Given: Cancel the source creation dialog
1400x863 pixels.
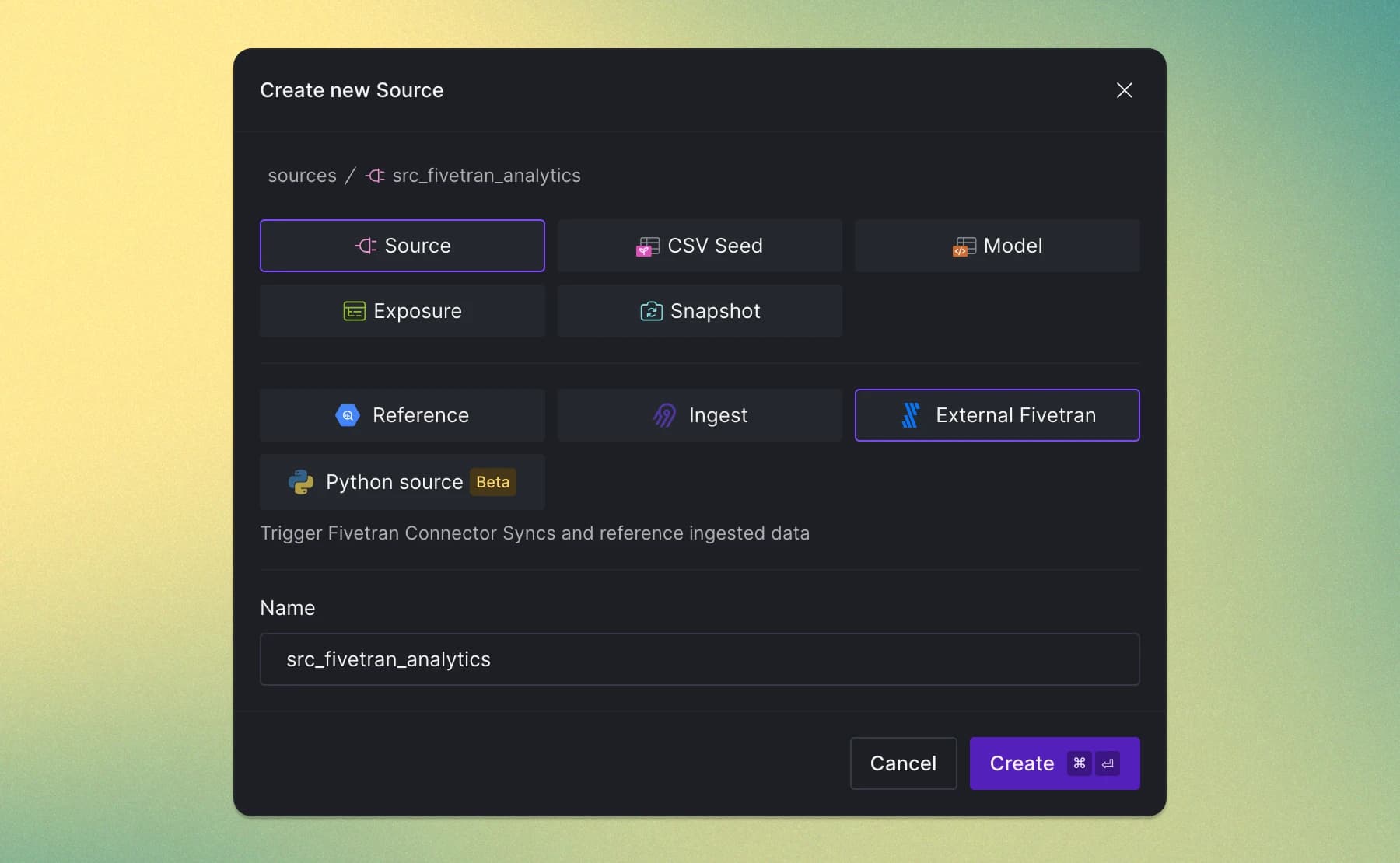Looking at the screenshot, I should tap(903, 763).
